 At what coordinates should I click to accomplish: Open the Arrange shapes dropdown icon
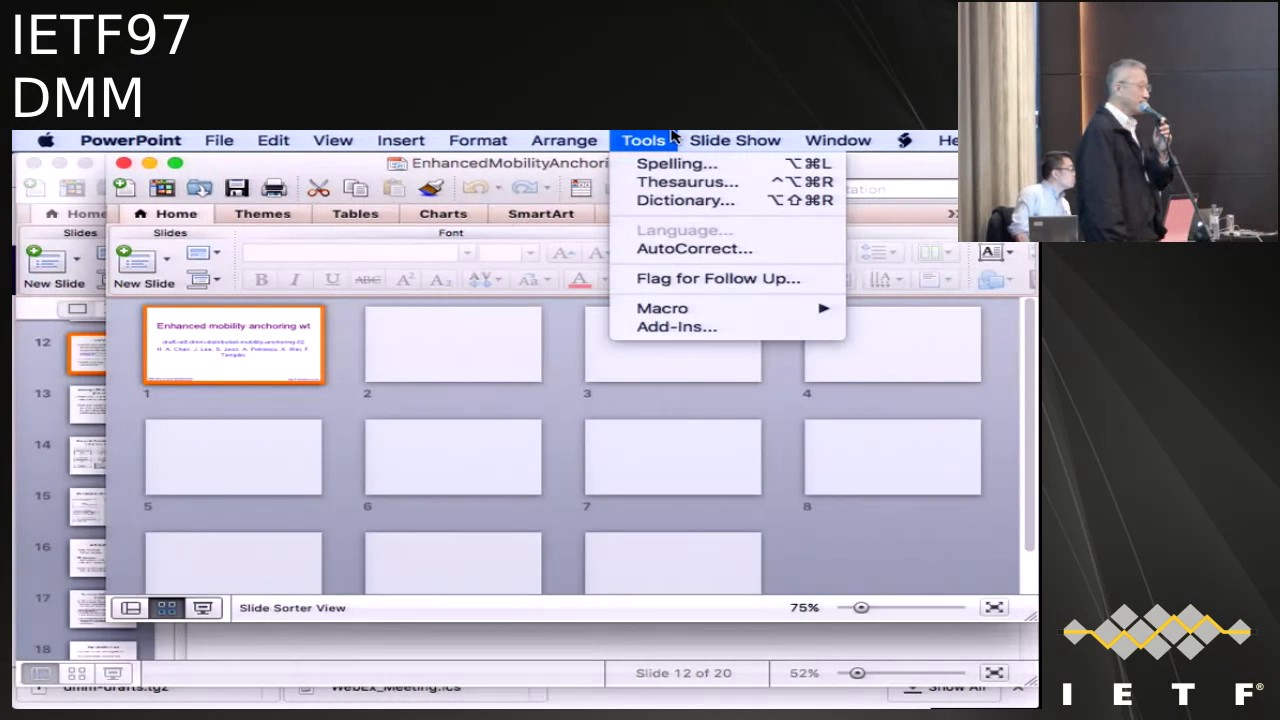[x=996, y=281]
